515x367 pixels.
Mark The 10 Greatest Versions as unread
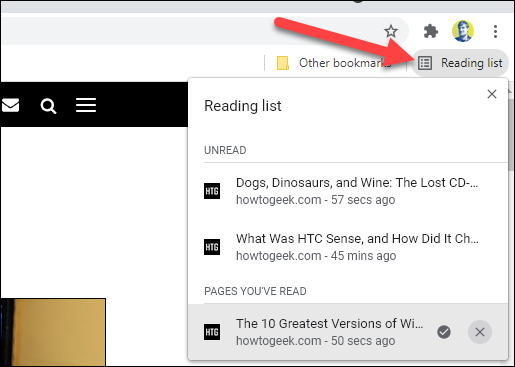coord(444,332)
